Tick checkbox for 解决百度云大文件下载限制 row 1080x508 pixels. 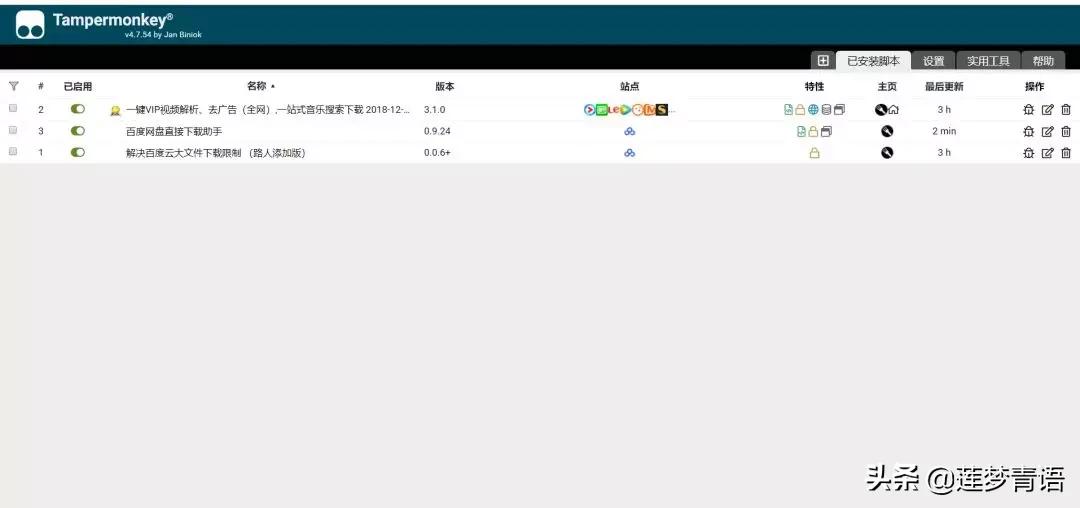click(13, 151)
